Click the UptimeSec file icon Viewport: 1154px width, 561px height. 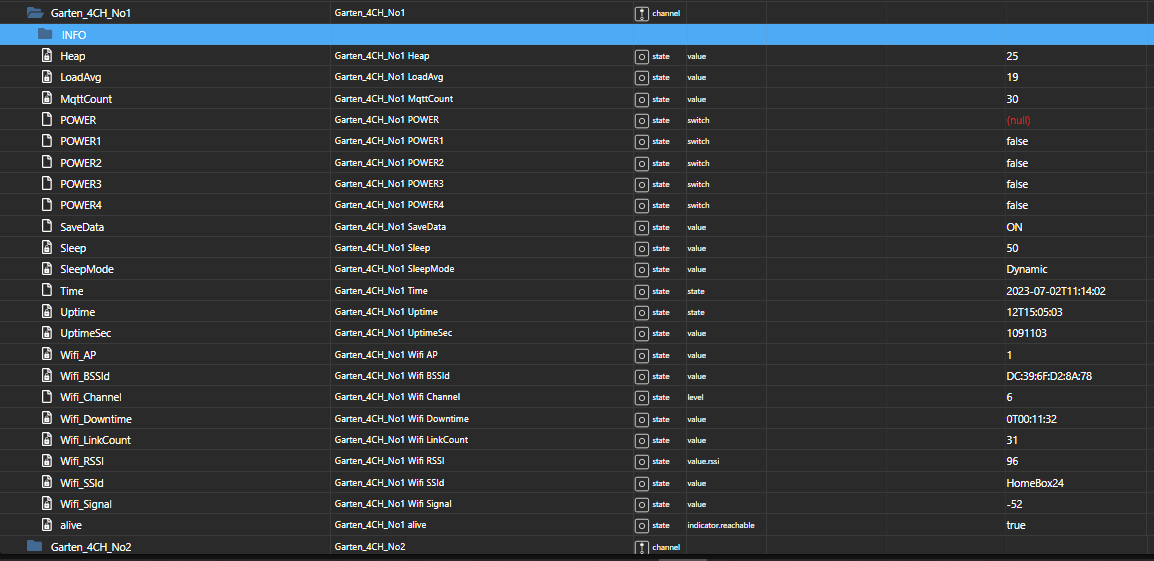46,334
